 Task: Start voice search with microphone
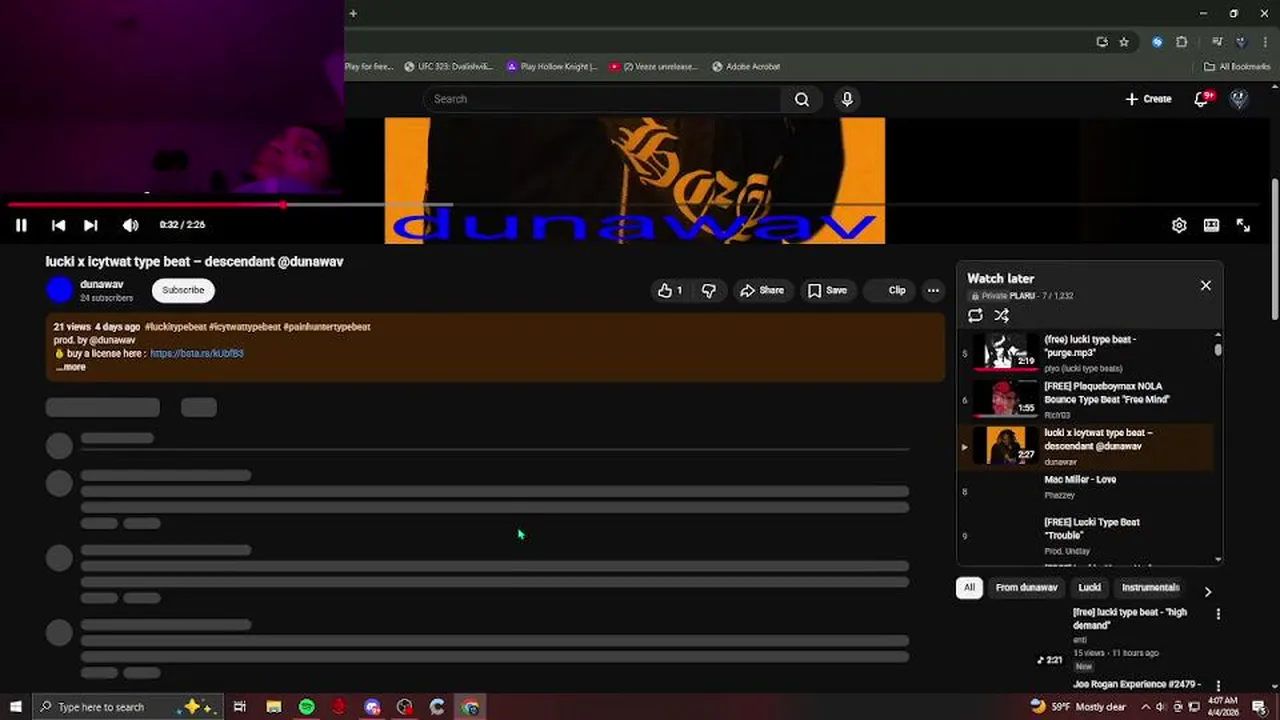coord(847,99)
